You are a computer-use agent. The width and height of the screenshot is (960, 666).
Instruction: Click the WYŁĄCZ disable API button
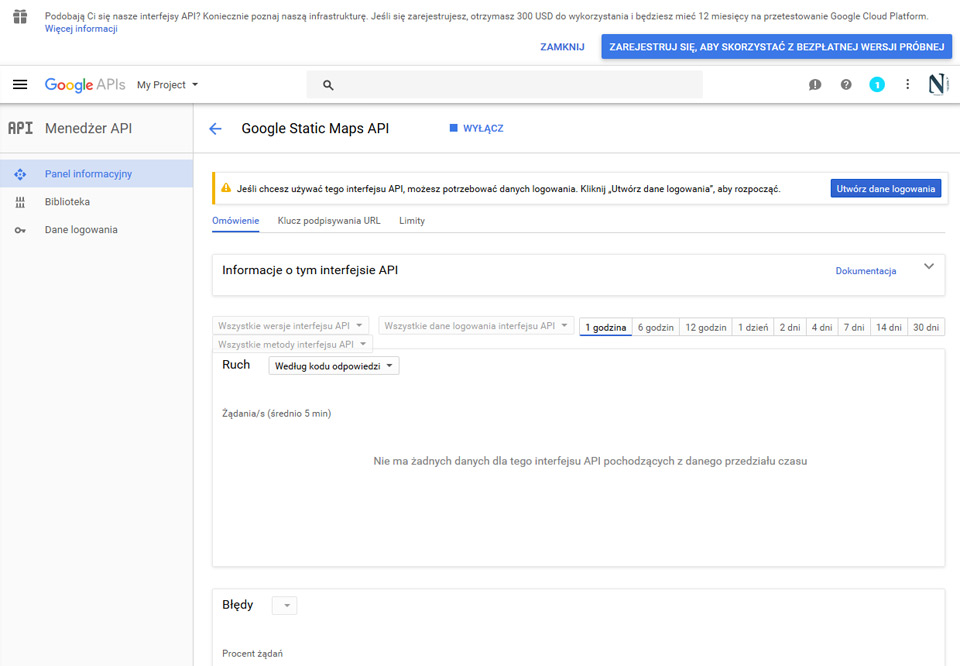[x=476, y=128]
